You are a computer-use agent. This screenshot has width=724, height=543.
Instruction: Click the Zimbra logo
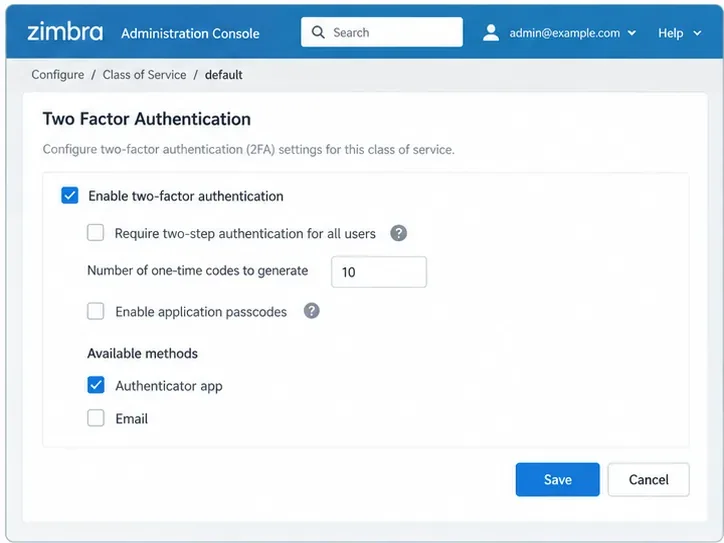coord(65,32)
